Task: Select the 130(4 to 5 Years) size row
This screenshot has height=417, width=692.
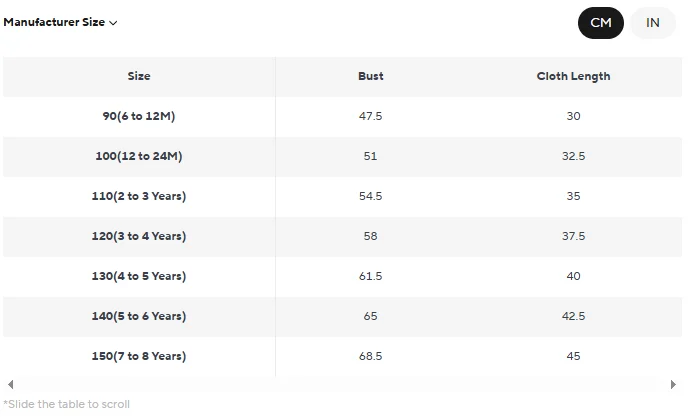Action: click(x=342, y=276)
